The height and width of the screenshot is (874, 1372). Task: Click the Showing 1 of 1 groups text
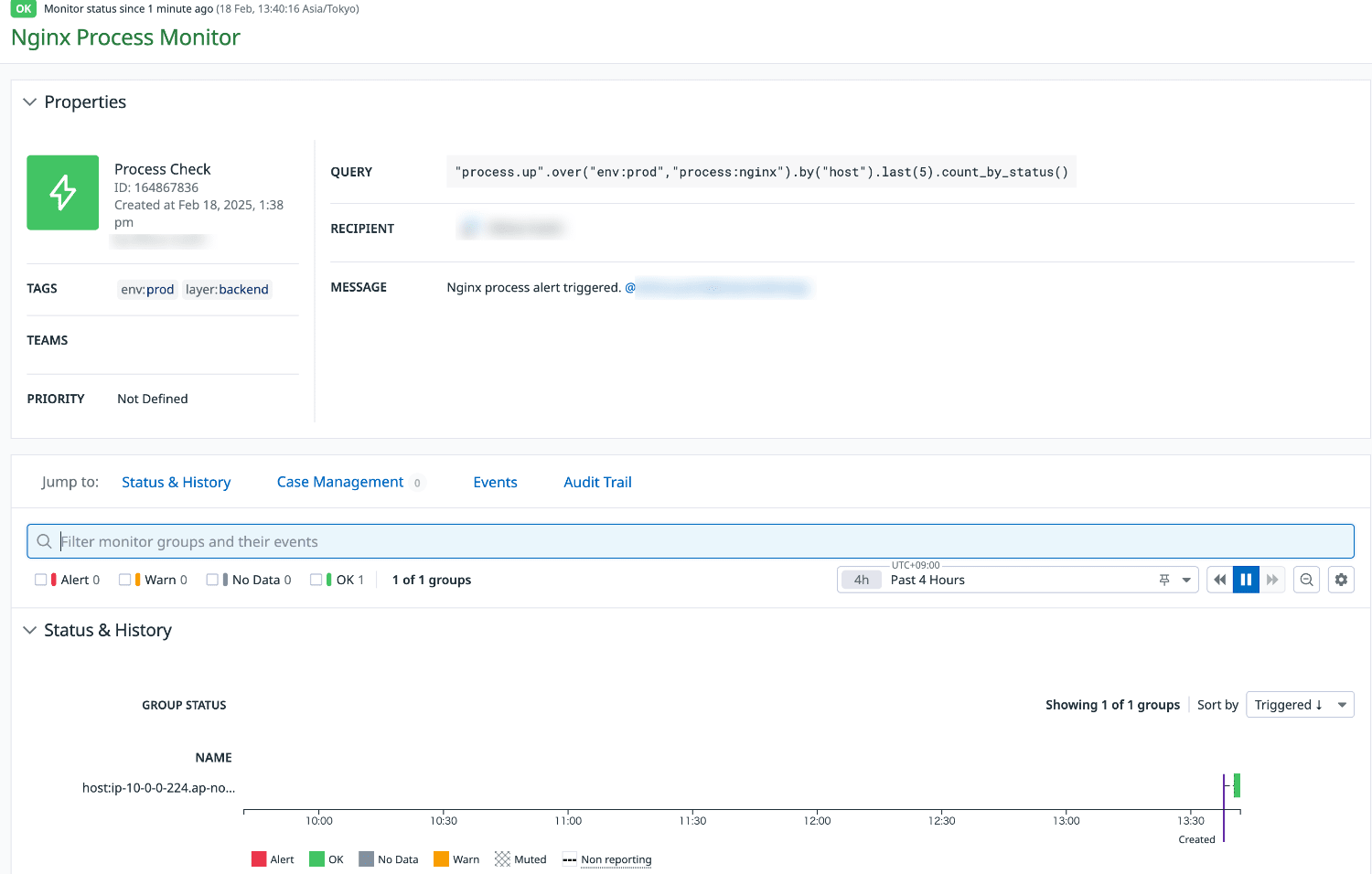click(x=1112, y=705)
